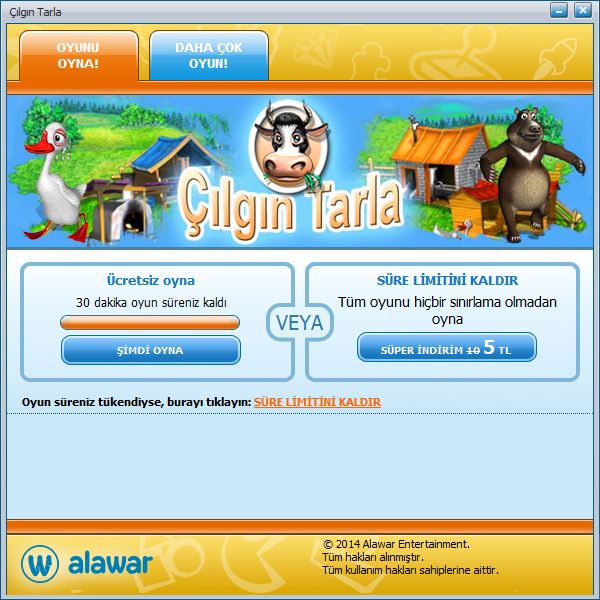Viewport: 600px width, 600px height.
Task: Click the ŞİMDİ OYNA button
Action: (151, 350)
